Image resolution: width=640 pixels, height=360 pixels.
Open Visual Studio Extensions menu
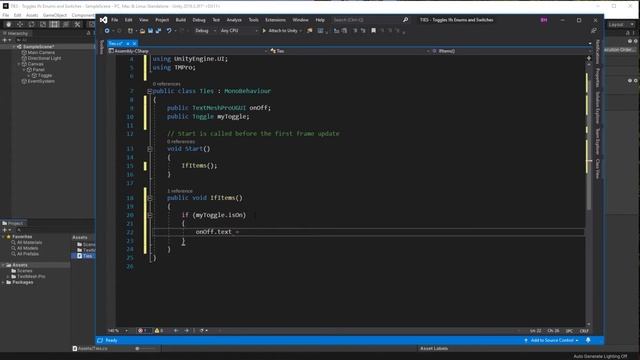click(276, 20)
